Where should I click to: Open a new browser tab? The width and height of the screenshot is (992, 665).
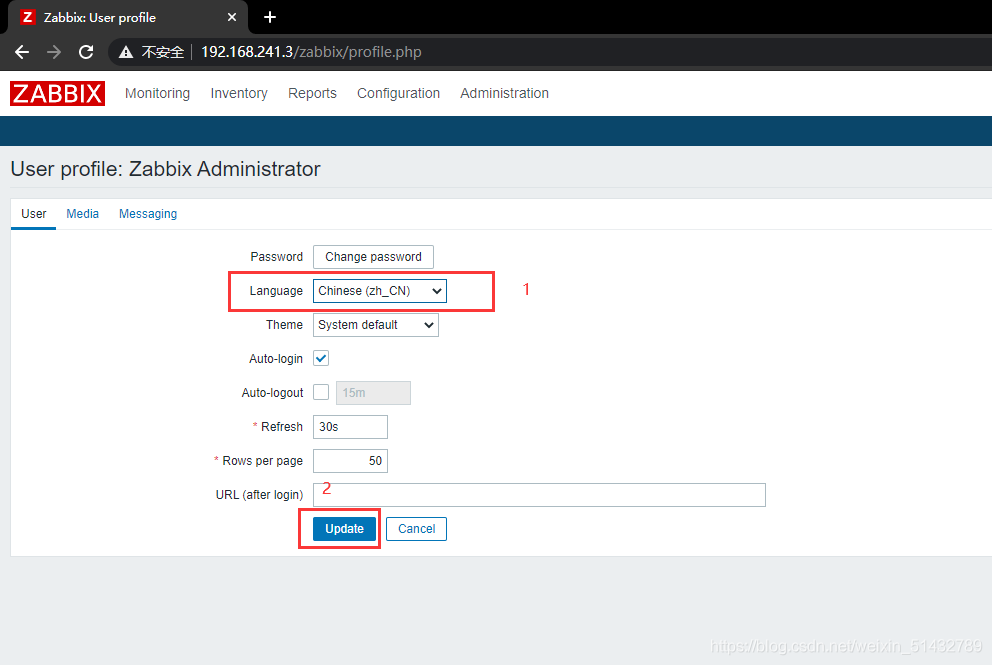click(x=270, y=17)
